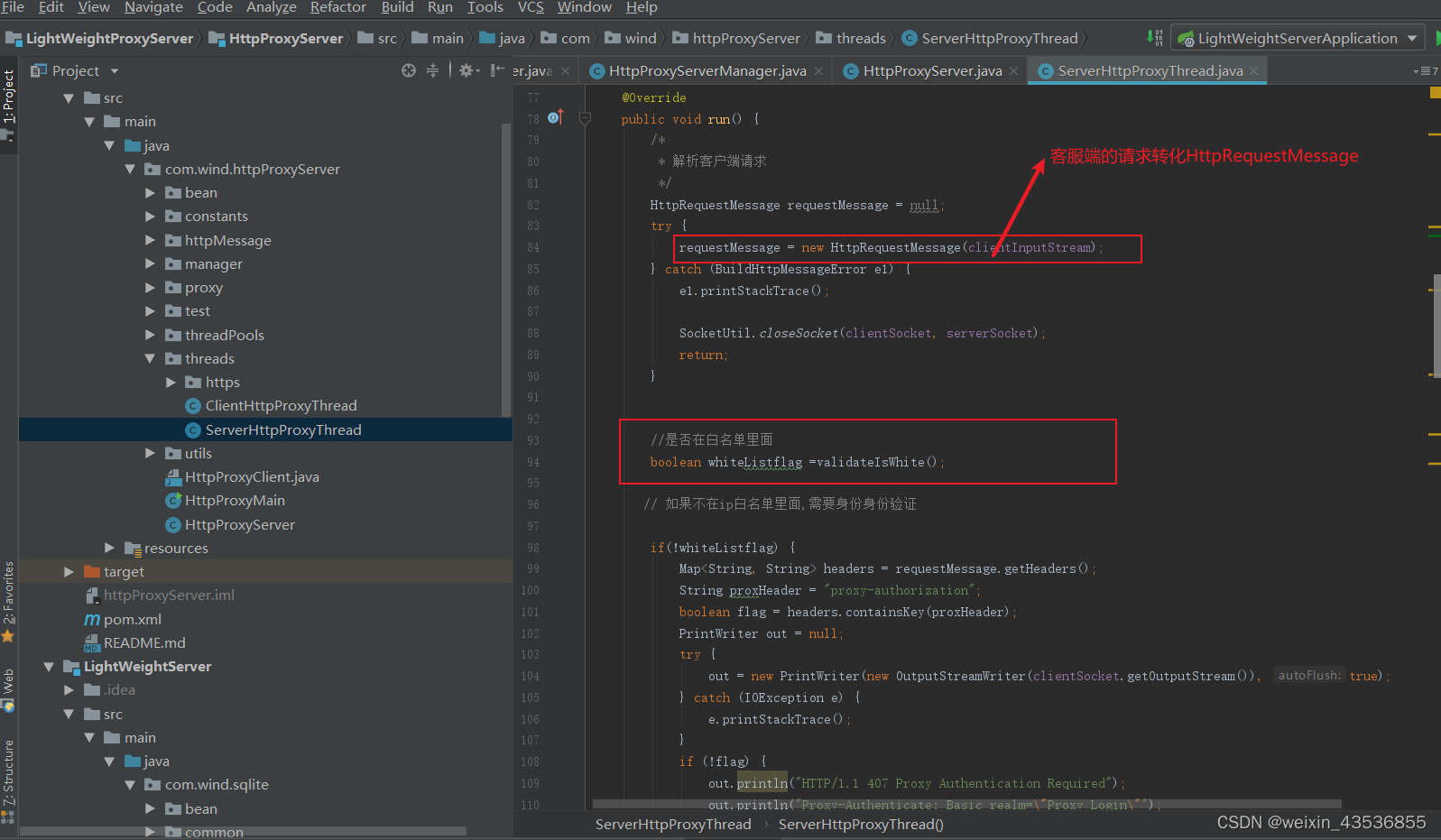The image size is (1441, 840).
Task: Expand the resources folder
Action: coord(110,548)
